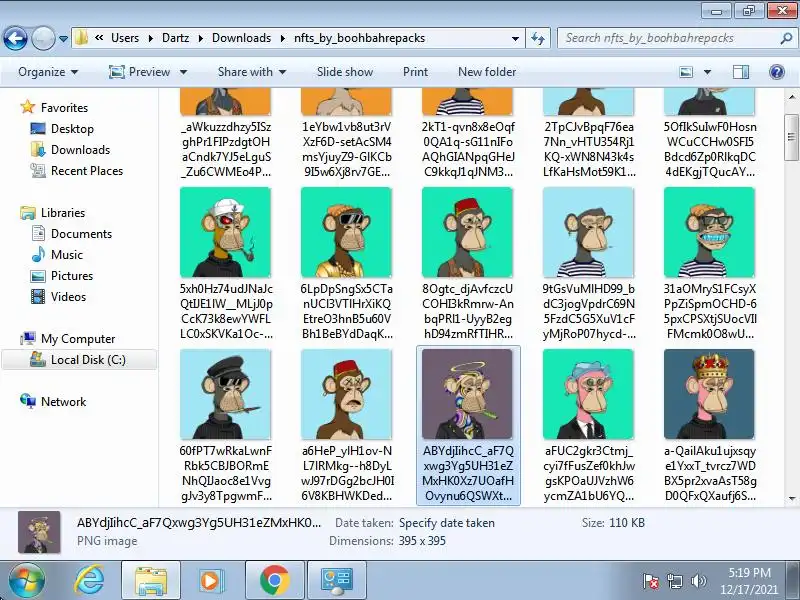Toggle the preview pane button
This screenshot has width=800, height=600.
pyautogui.click(x=741, y=72)
